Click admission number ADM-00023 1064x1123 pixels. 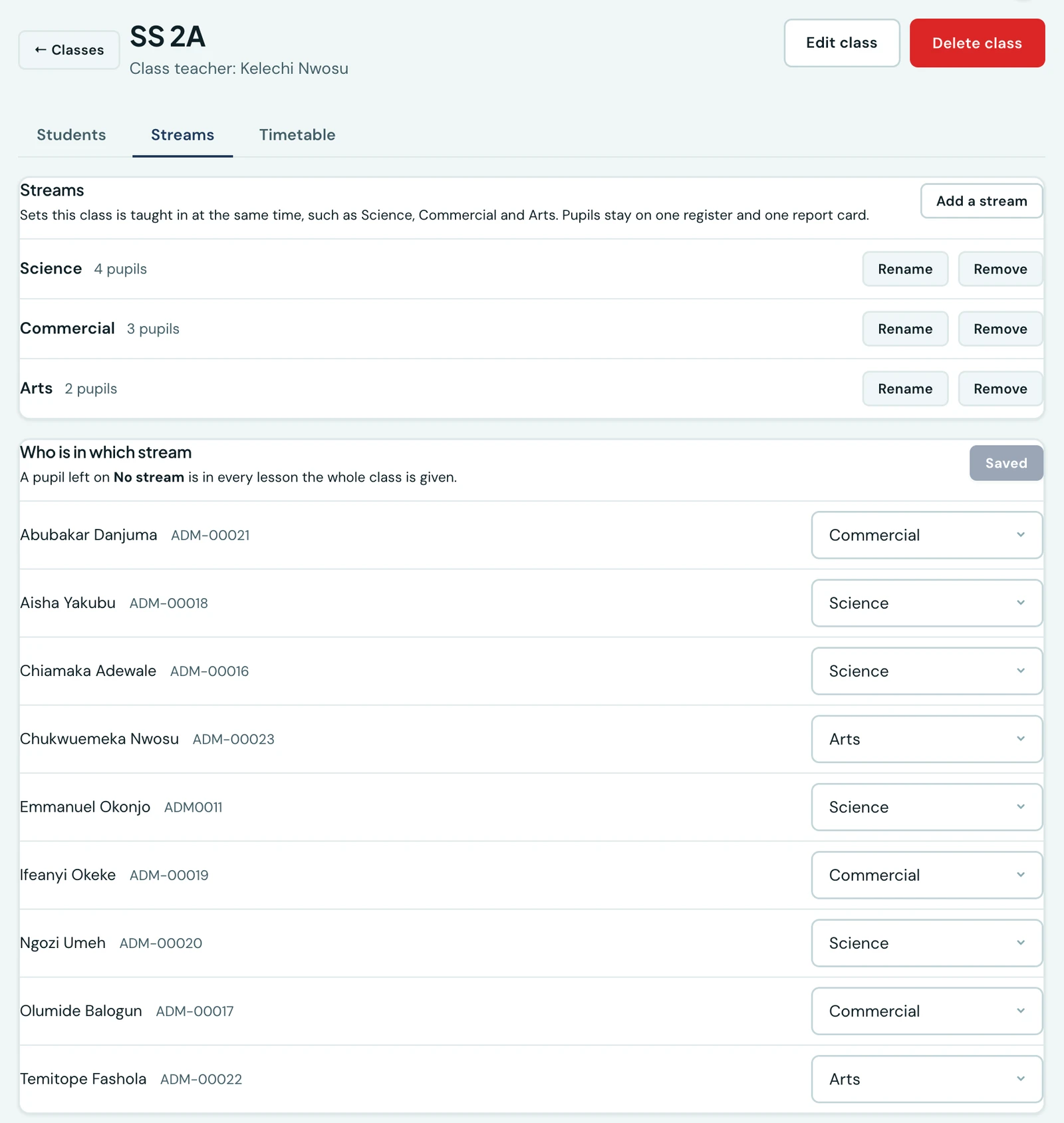pos(233,739)
